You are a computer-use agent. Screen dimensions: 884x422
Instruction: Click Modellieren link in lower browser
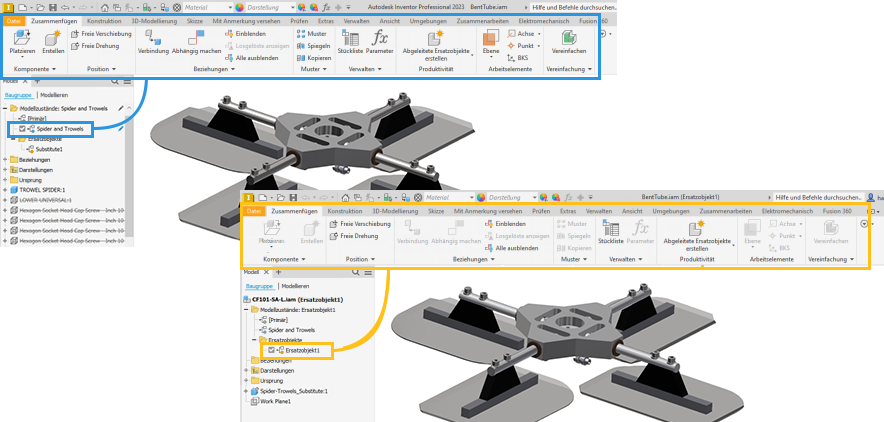pos(295,286)
